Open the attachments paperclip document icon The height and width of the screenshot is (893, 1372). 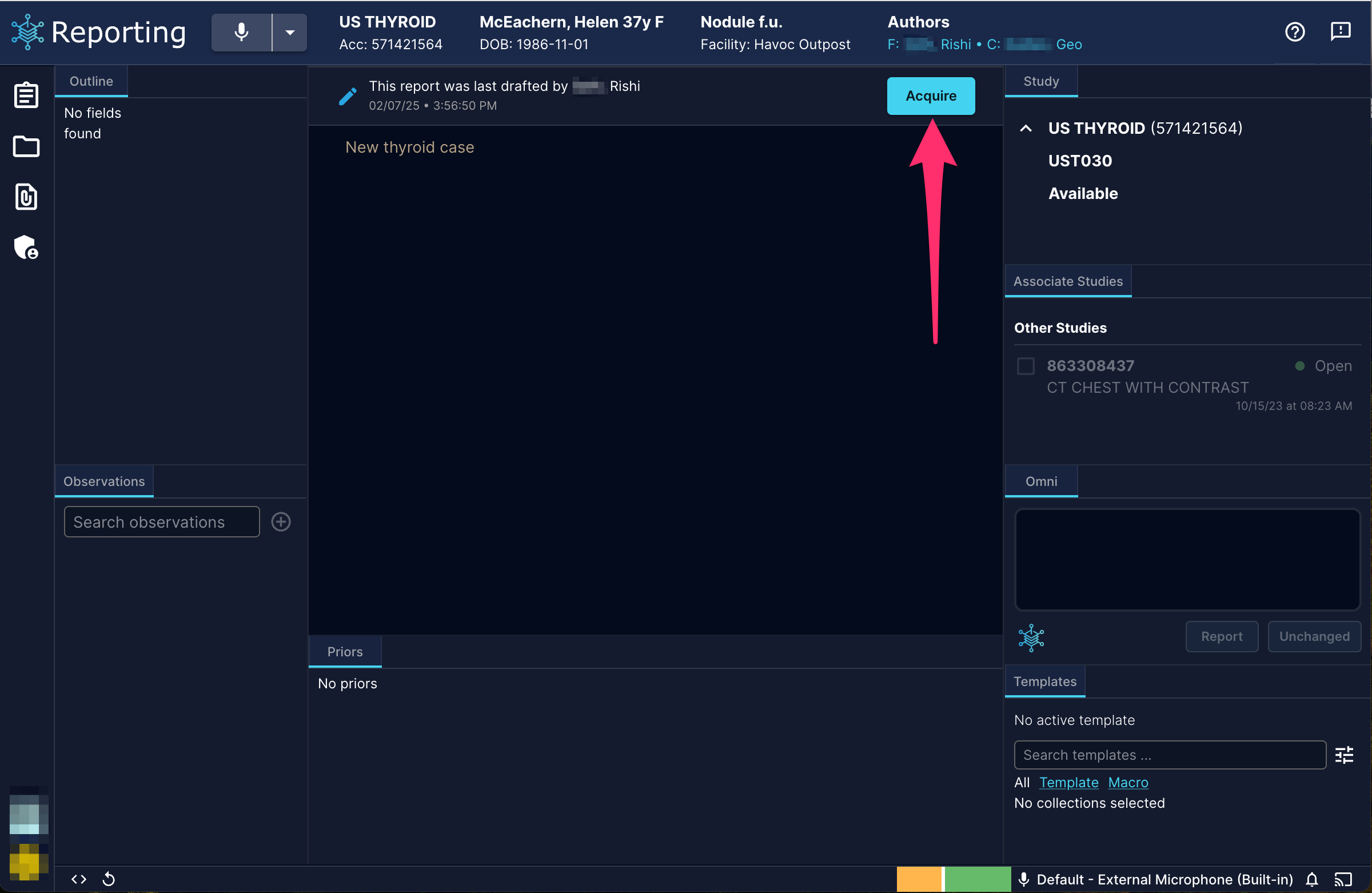point(26,197)
